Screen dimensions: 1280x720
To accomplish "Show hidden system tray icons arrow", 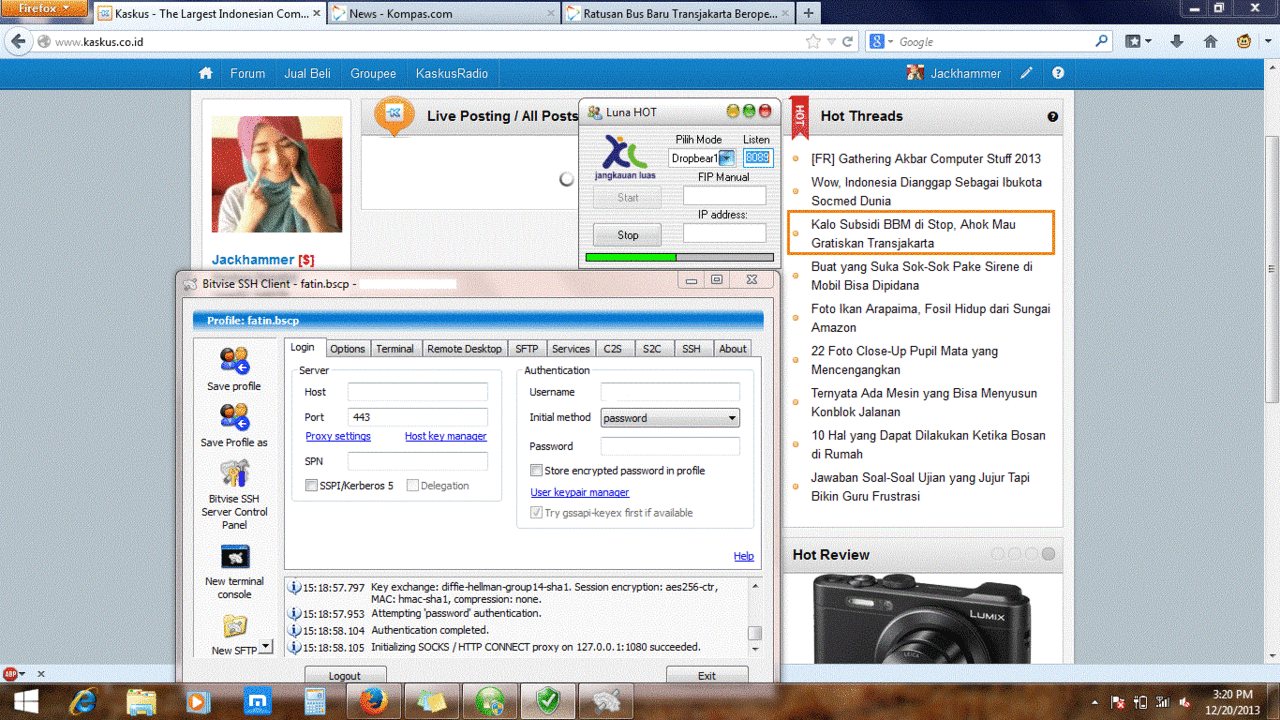I will pos(1097,703).
